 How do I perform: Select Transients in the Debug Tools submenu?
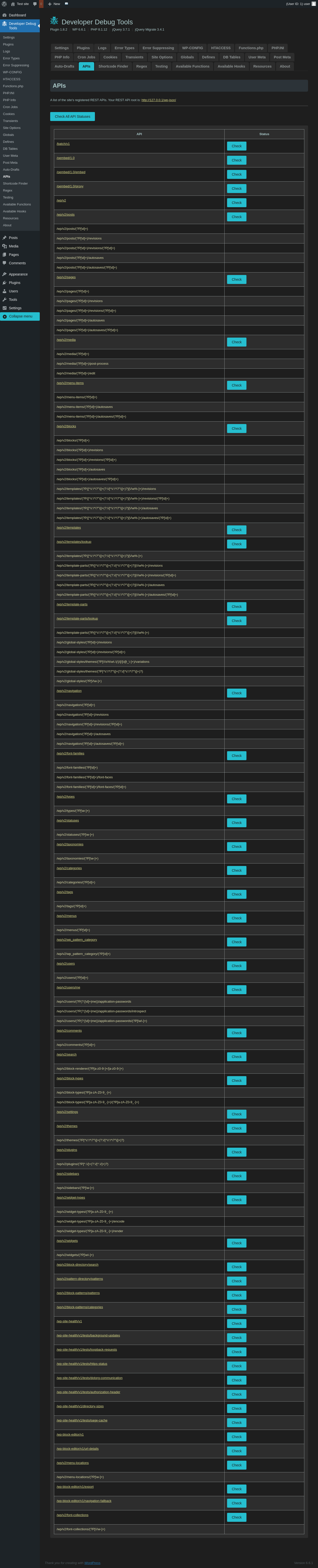[10, 121]
